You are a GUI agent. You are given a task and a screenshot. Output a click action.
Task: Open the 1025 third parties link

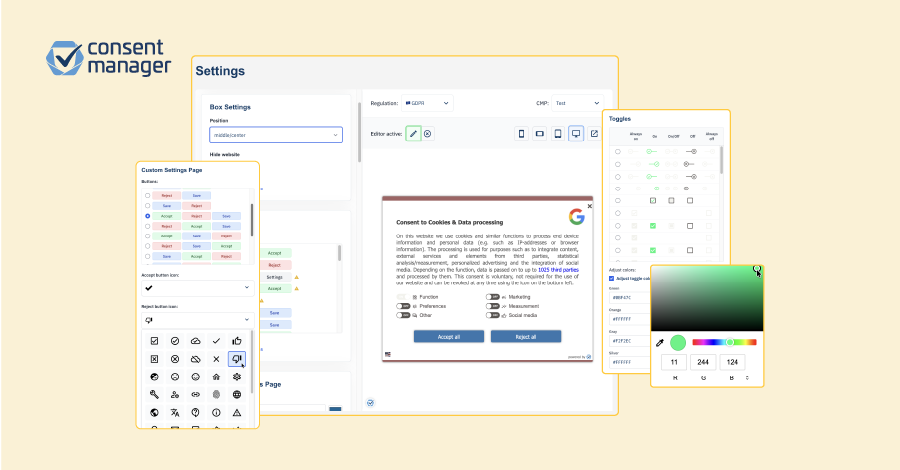pyautogui.click(x=558, y=270)
